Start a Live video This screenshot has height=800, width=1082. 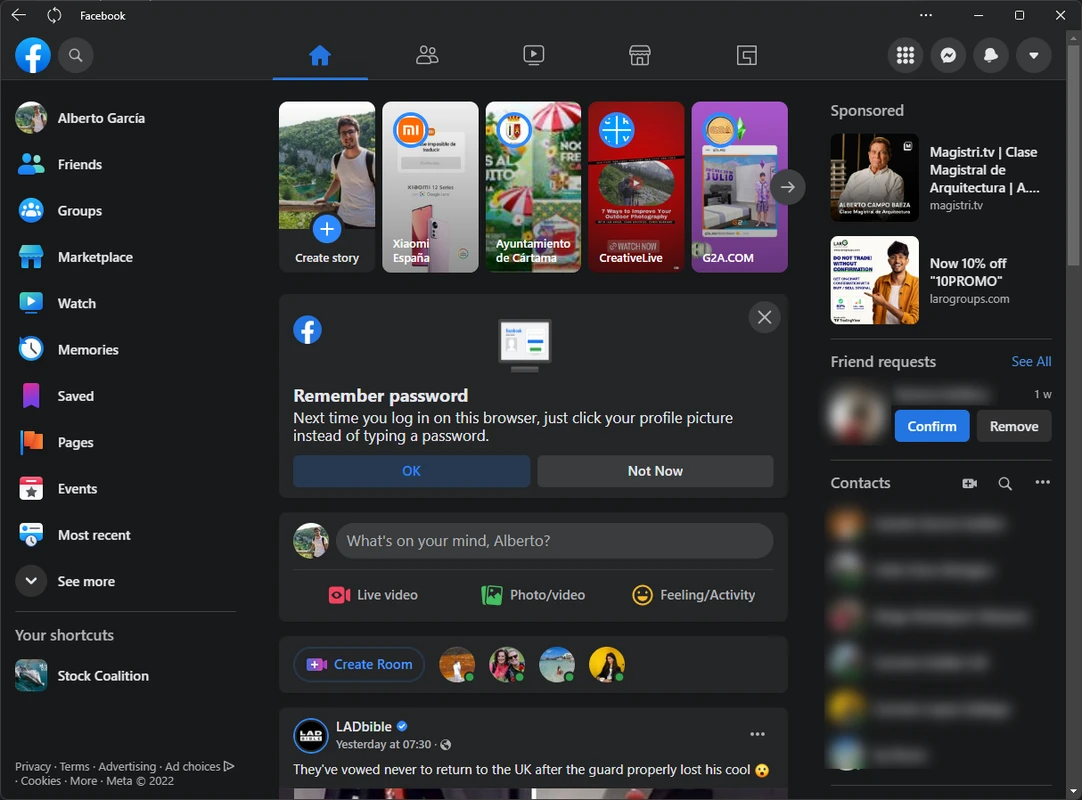pos(373,594)
